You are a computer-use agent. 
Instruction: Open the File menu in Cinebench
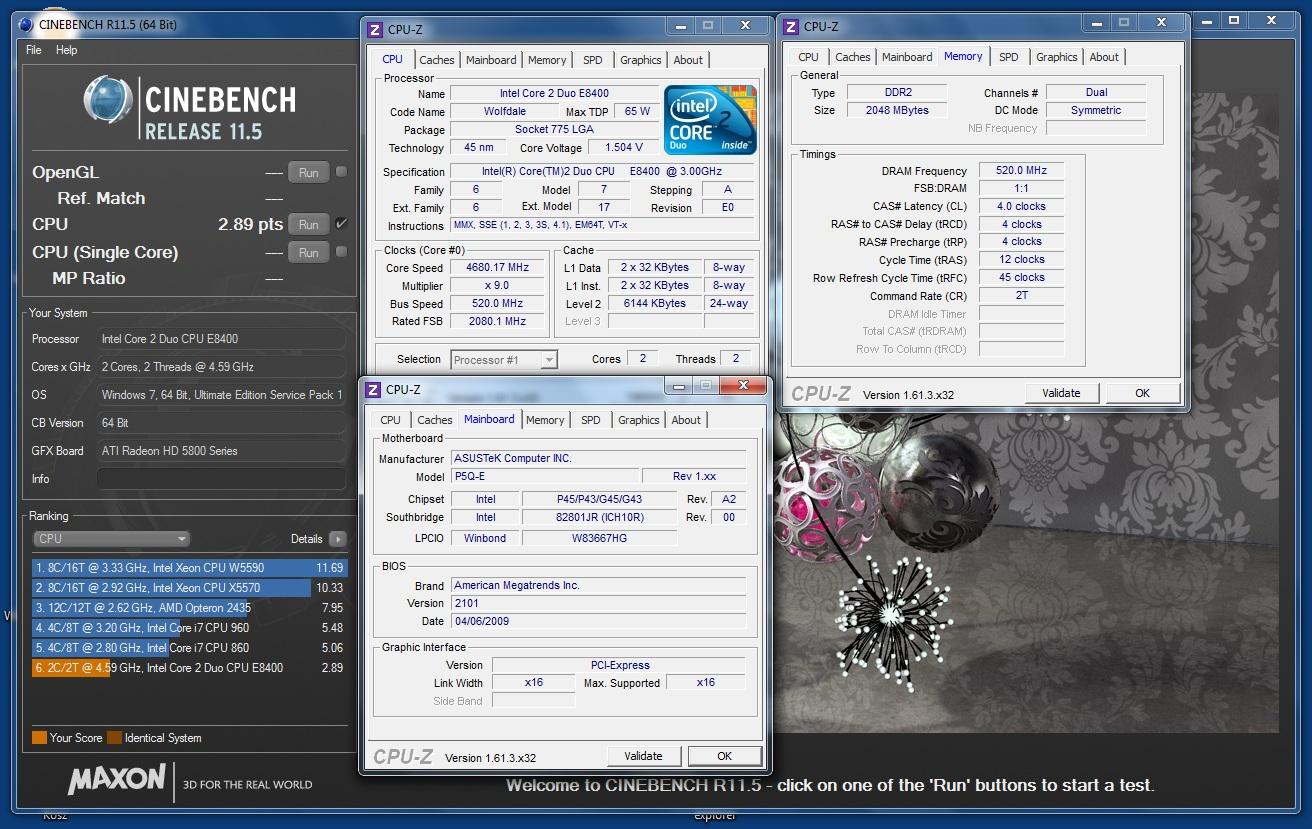pos(34,50)
